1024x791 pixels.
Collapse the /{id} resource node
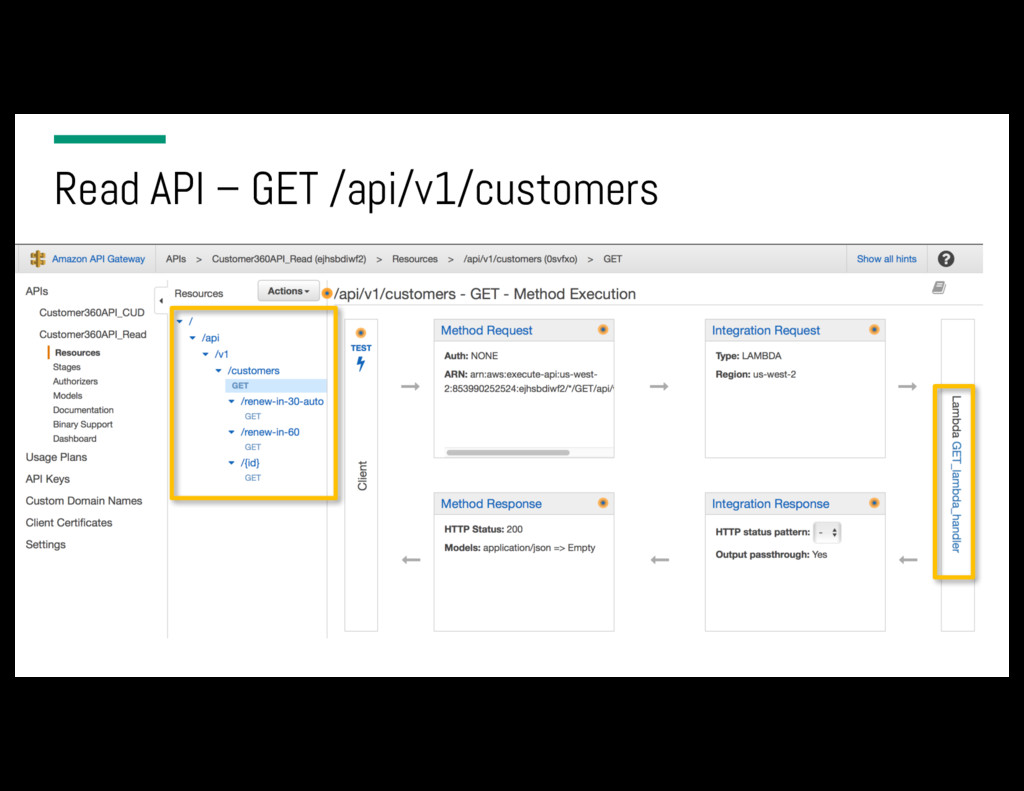(231, 462)
